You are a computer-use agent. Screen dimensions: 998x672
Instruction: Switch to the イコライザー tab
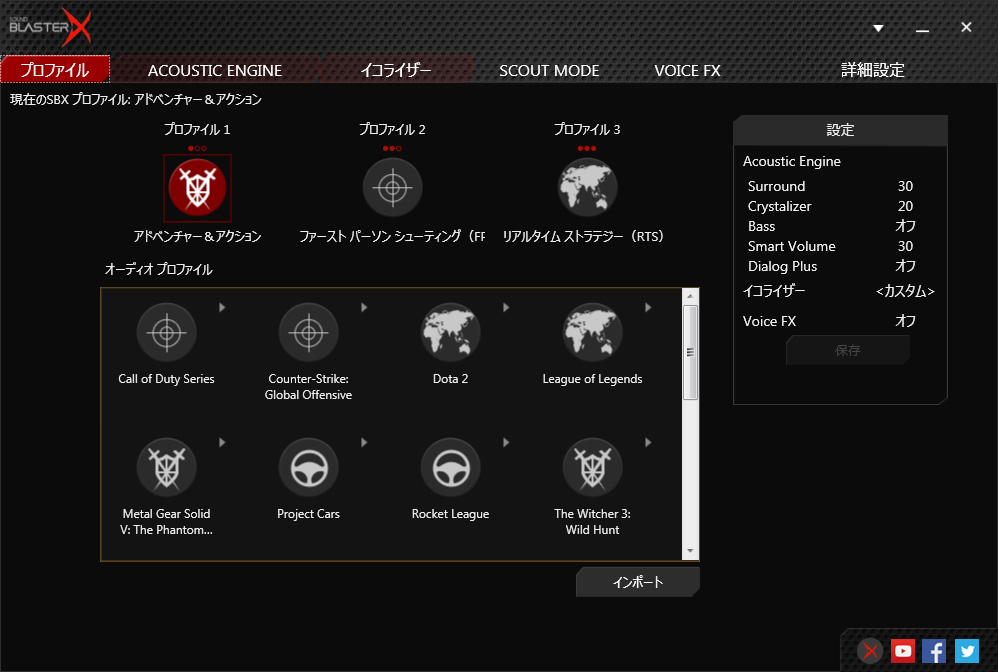[x=396, y=70]
